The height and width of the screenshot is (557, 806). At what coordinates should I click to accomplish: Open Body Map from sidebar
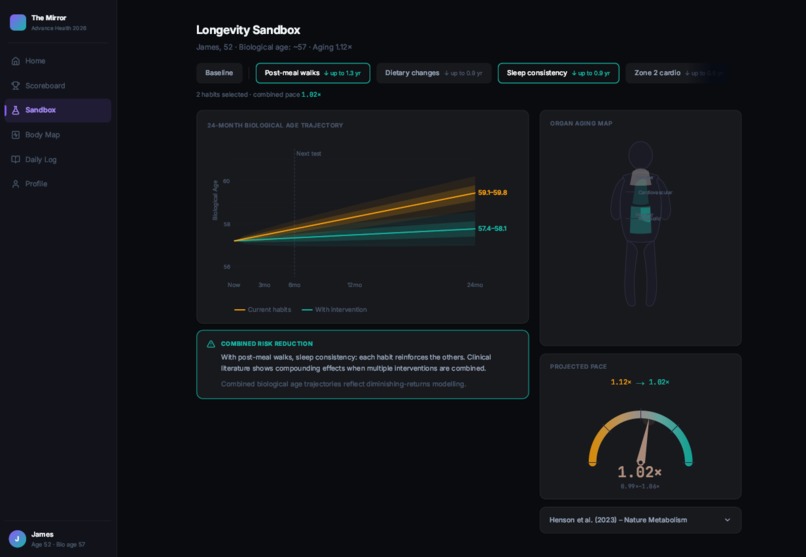pyautogui.click(x=58, y=135)
